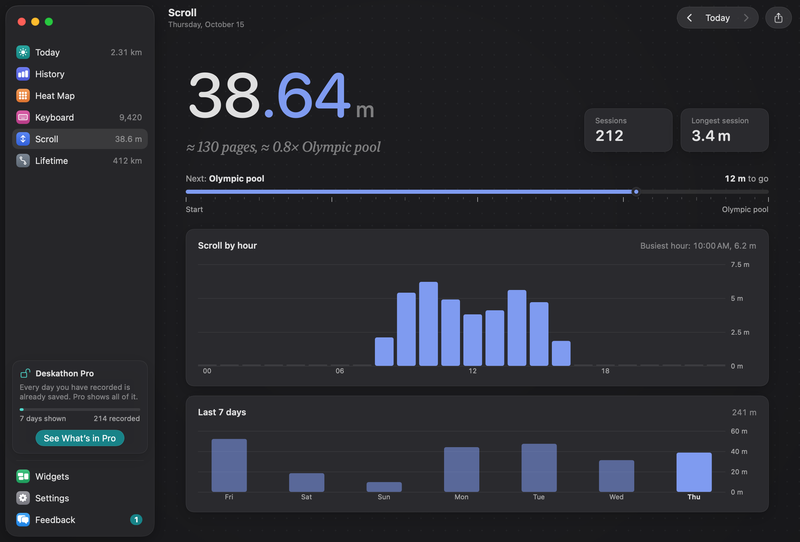Click the green window zoom button
Screen dimensions: 800x542
(49, 21)
